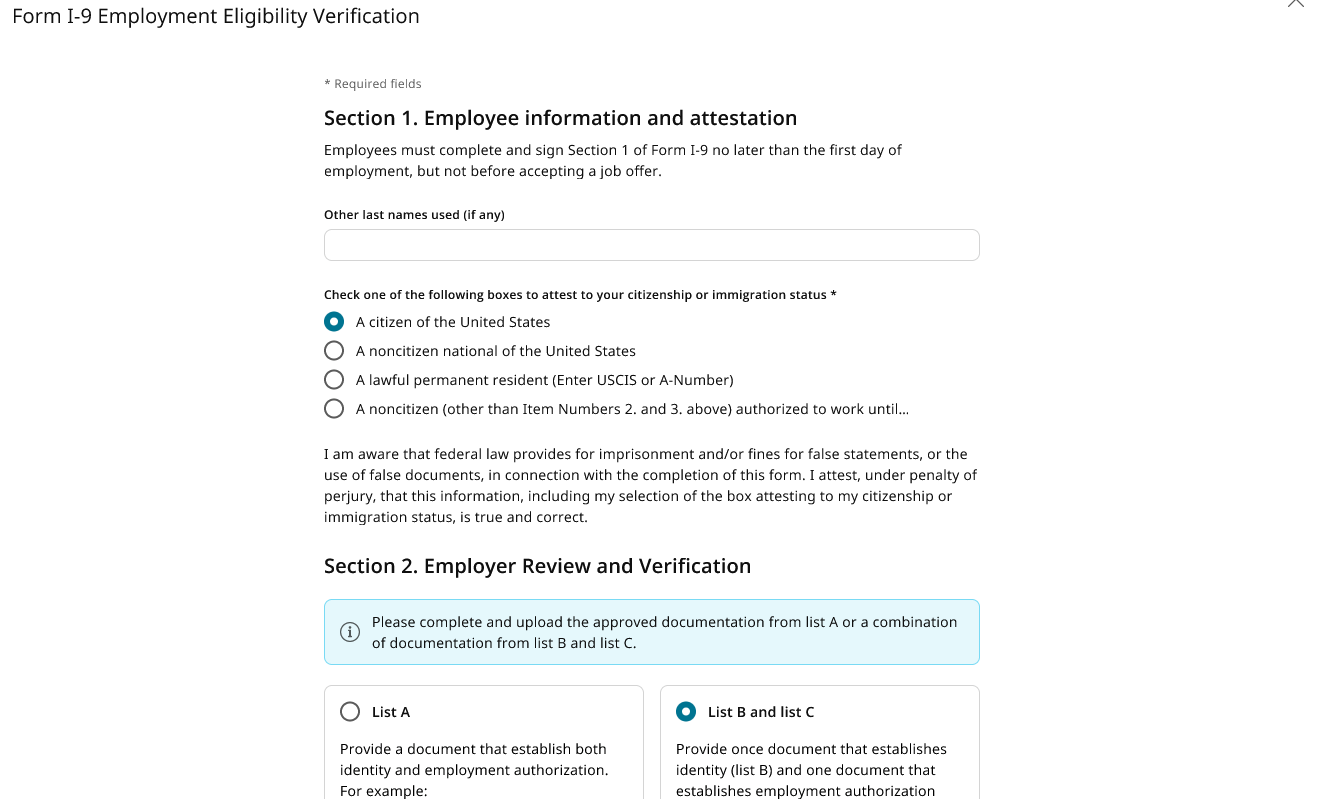The width and height of the screenshot is (1318, 799).
Task: Click the Section 1 Employee information heading
Action: [x=560, y=118]
